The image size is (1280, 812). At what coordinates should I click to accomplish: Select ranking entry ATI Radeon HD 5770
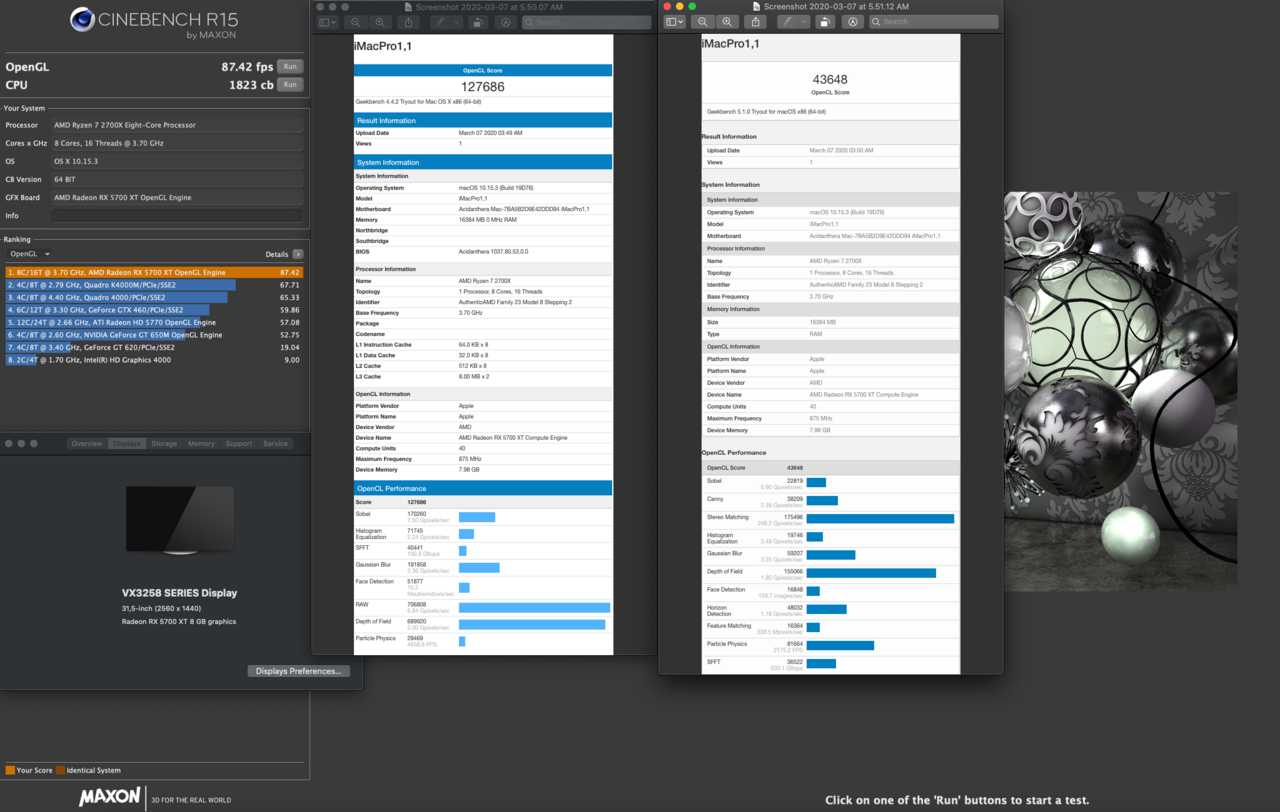click(x=154, y=322)
